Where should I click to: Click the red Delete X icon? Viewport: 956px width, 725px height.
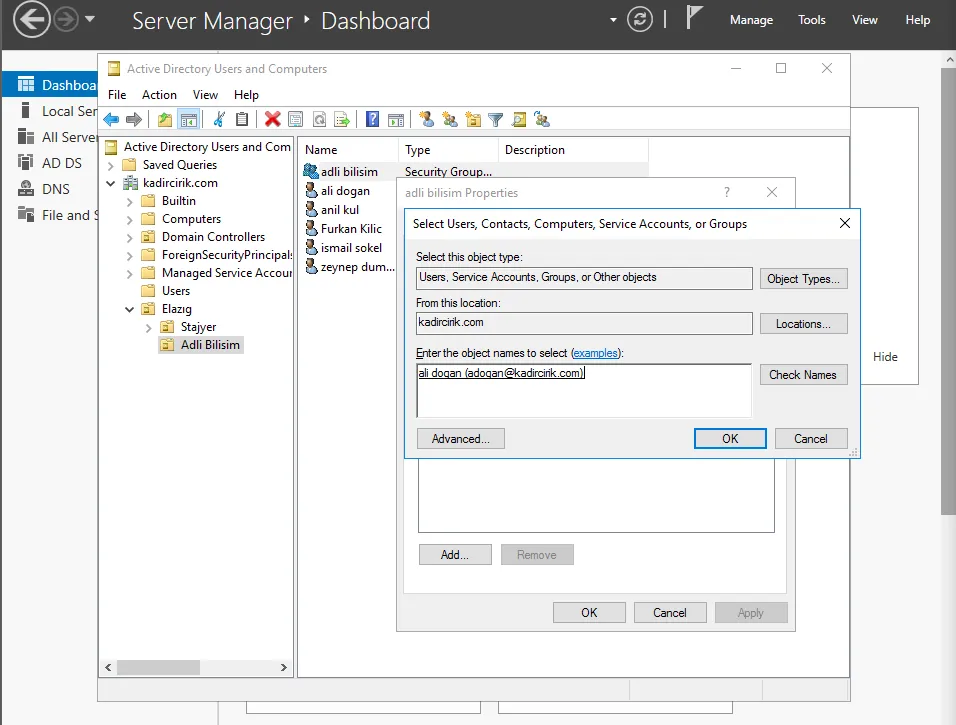(x=273, y=120)
